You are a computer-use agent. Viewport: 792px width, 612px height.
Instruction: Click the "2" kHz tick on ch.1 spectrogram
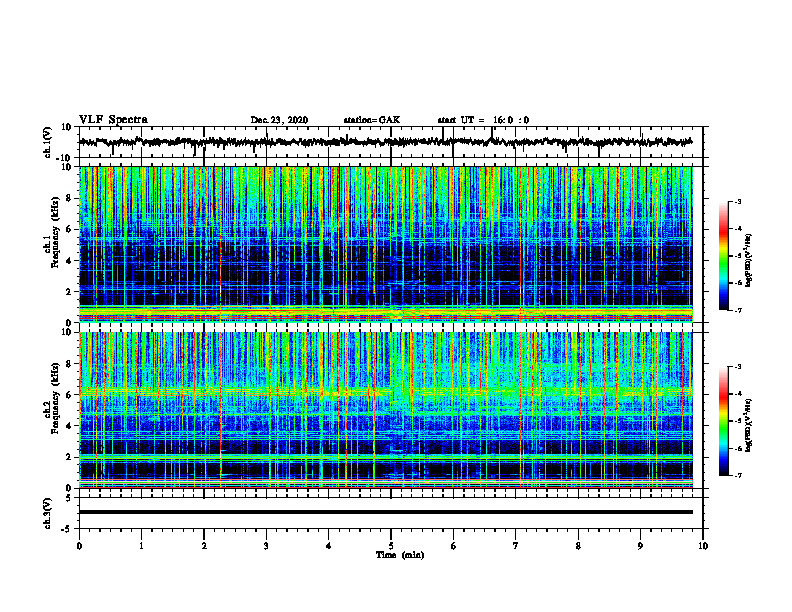click(x=69, y=292)
